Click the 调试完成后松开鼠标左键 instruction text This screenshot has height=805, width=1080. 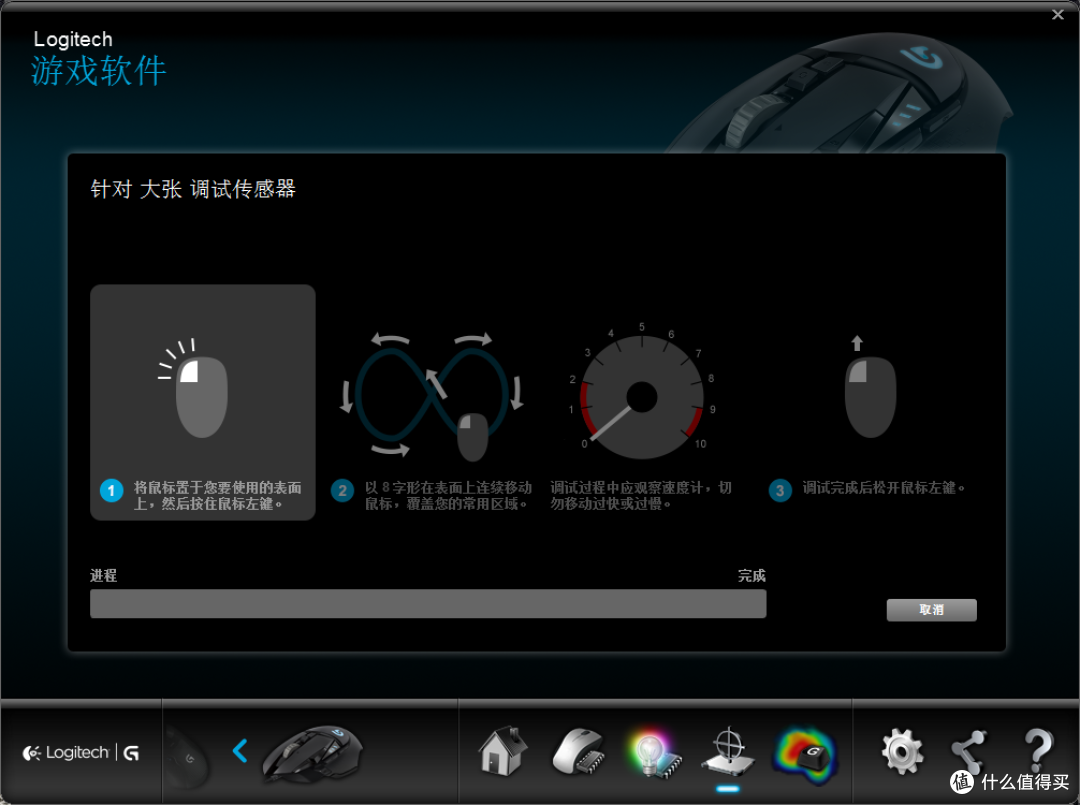(x=883, y=488)
